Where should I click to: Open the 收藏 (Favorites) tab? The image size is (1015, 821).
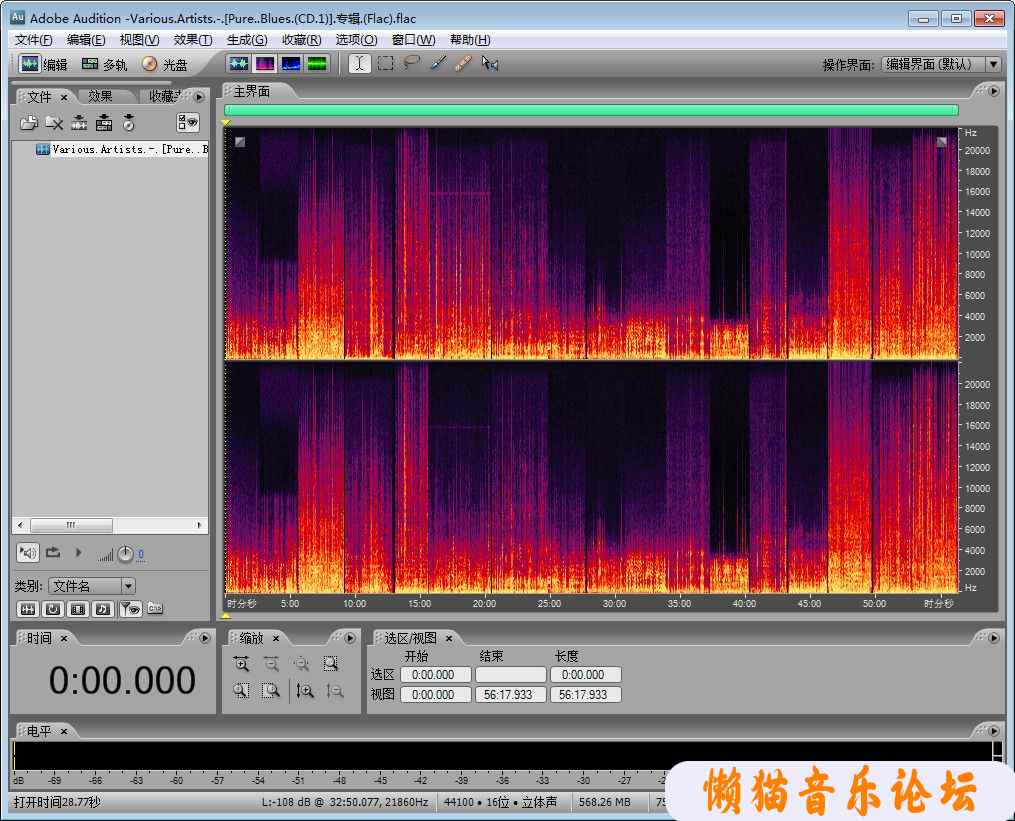point(164,96)
